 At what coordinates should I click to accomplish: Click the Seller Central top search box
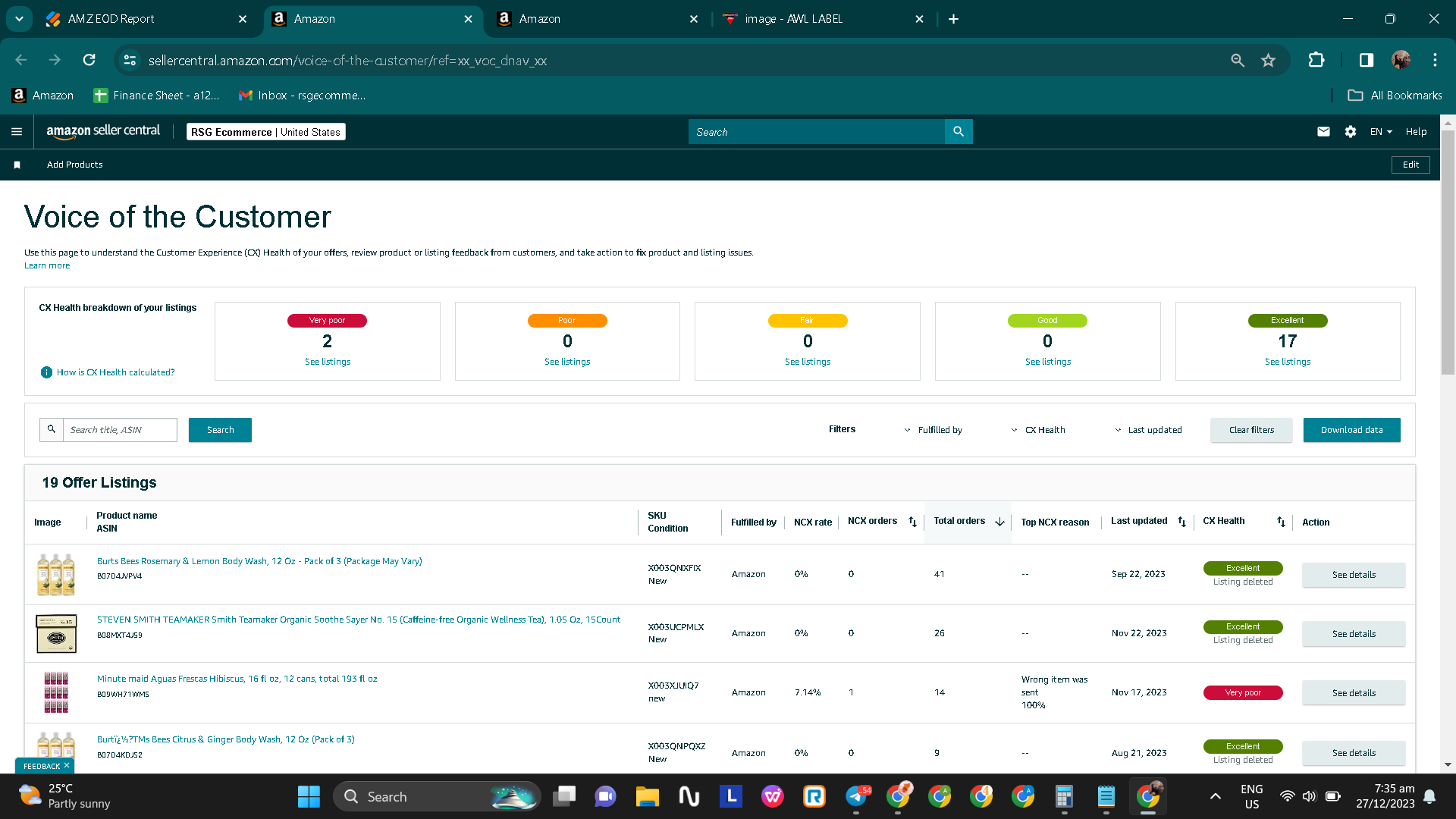tap(817, 132)
